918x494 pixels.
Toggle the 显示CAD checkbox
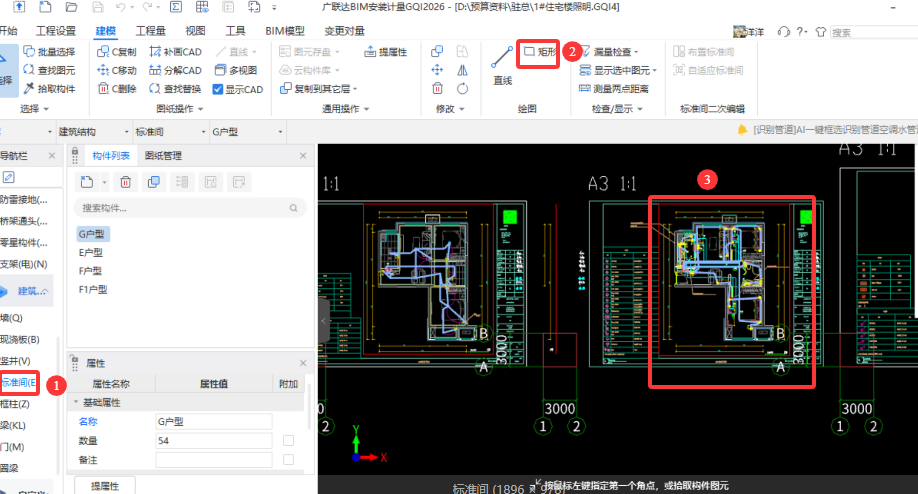coord(218,90)
